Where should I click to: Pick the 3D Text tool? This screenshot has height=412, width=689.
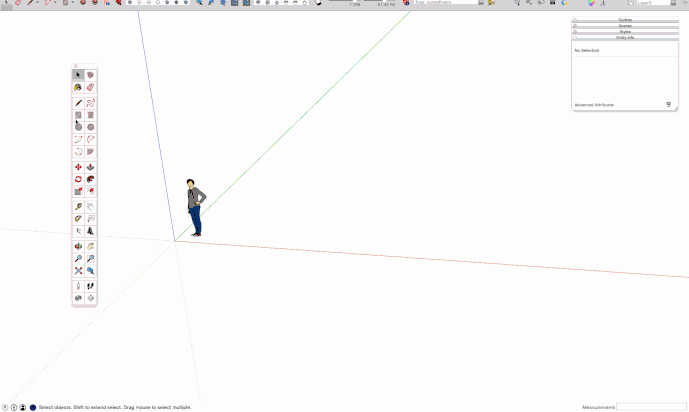(91, 231)
